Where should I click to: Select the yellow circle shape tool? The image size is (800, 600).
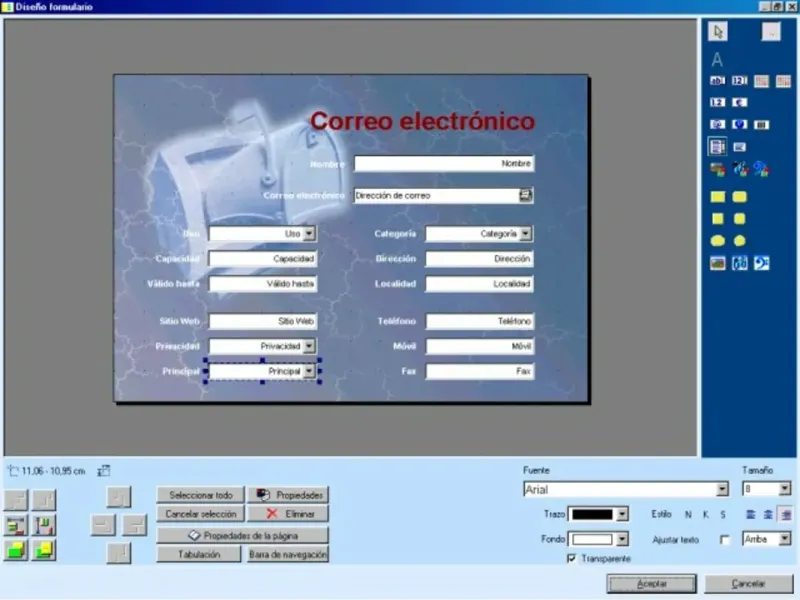(x=739, y=241)
